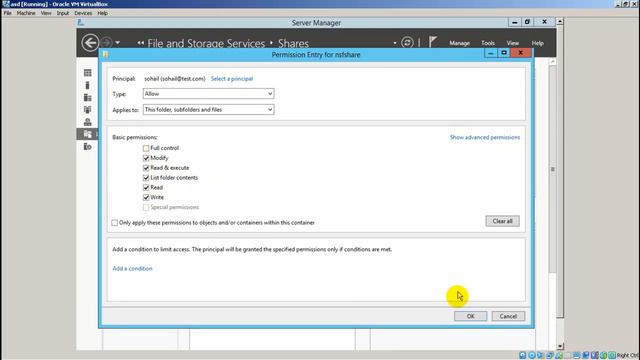Open the navigation history dropdown arrow
The width and height of the screenshot is (640, 360).
coord(118,42)
